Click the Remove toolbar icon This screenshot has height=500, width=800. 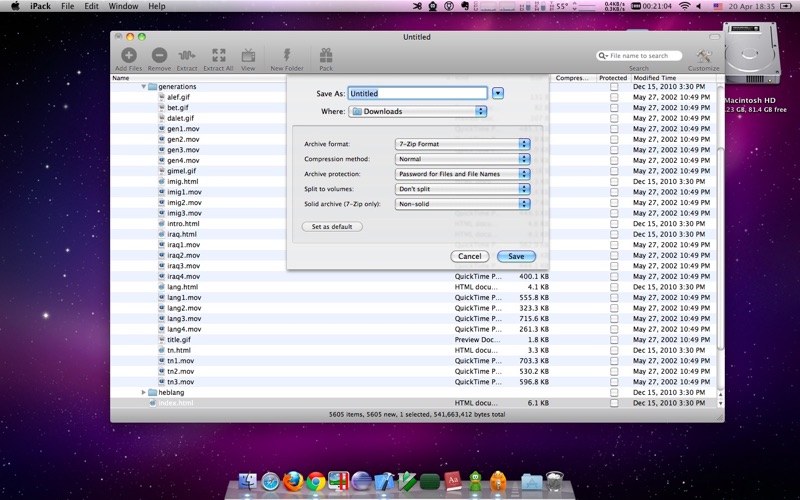tap(159, 56)
